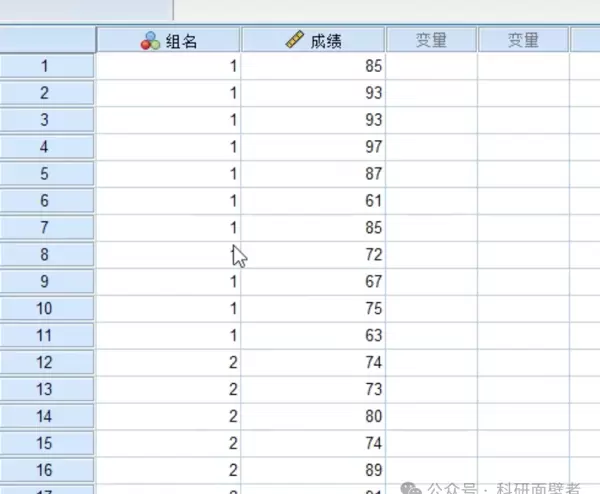Click the ruler scale icon in 成绩 header
The image size is (600, 494).
(294, 41)
